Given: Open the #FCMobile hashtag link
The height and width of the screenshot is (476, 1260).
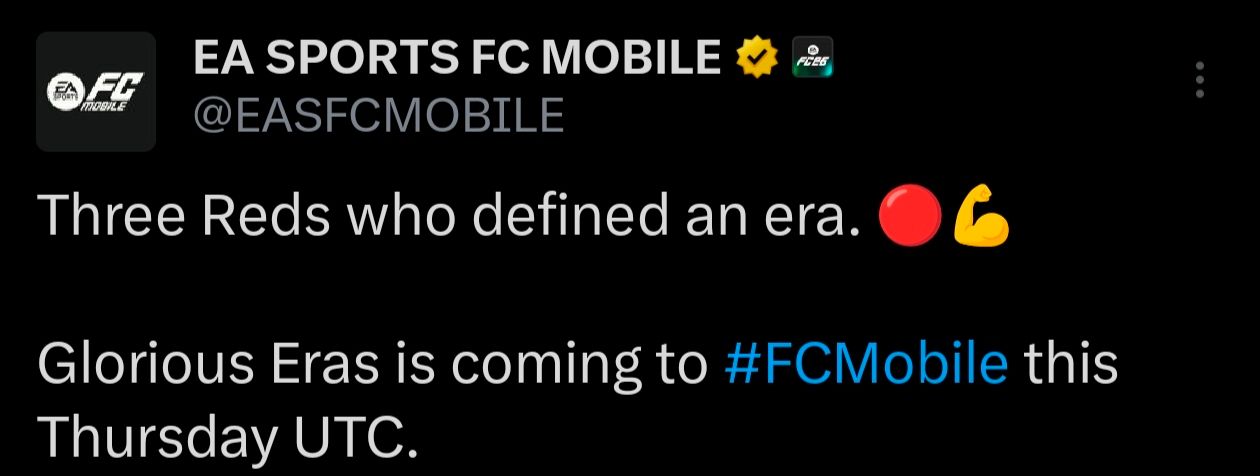Looking at the screenshot, I should (x=864, y=366).
